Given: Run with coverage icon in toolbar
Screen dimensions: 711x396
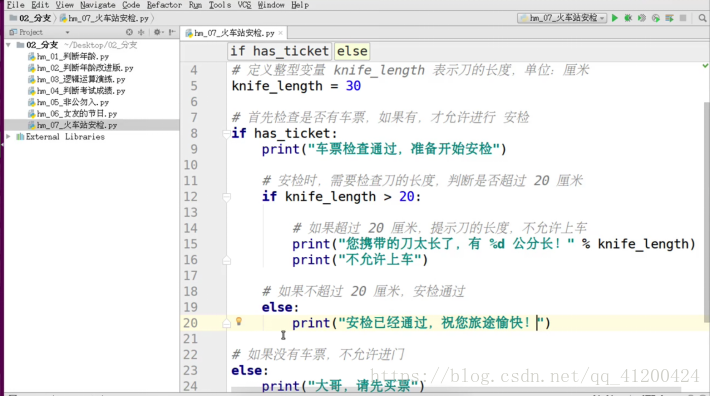Looking at the screenshot, I should click(642, 18).
